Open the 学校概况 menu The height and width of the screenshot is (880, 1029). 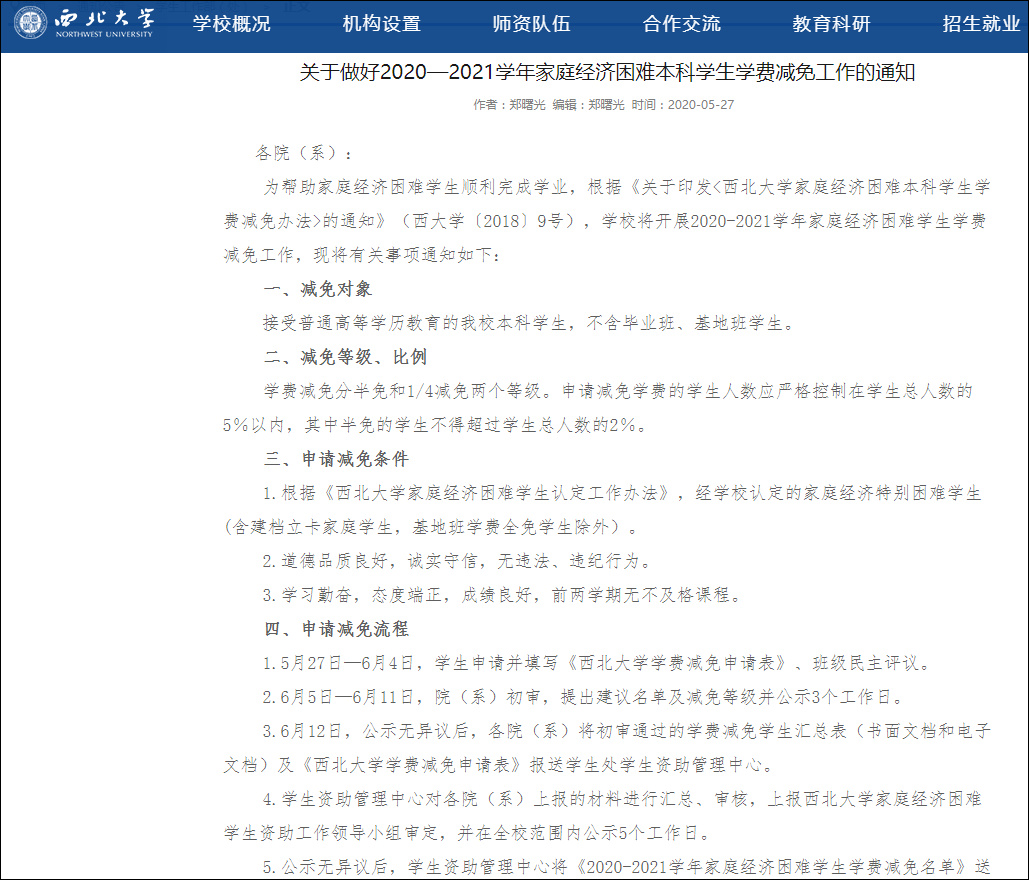pyautogui.click(x=232, y=24)
